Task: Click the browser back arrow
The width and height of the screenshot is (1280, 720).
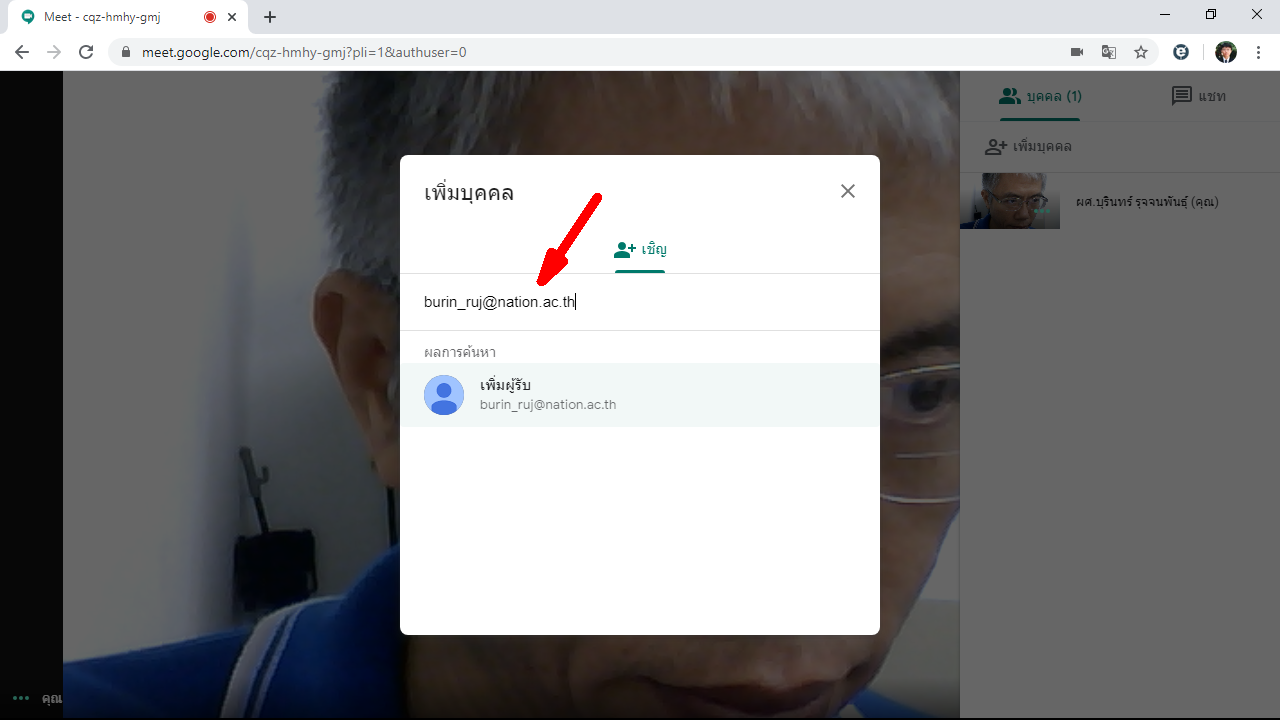Action: (x=22, y=52)
